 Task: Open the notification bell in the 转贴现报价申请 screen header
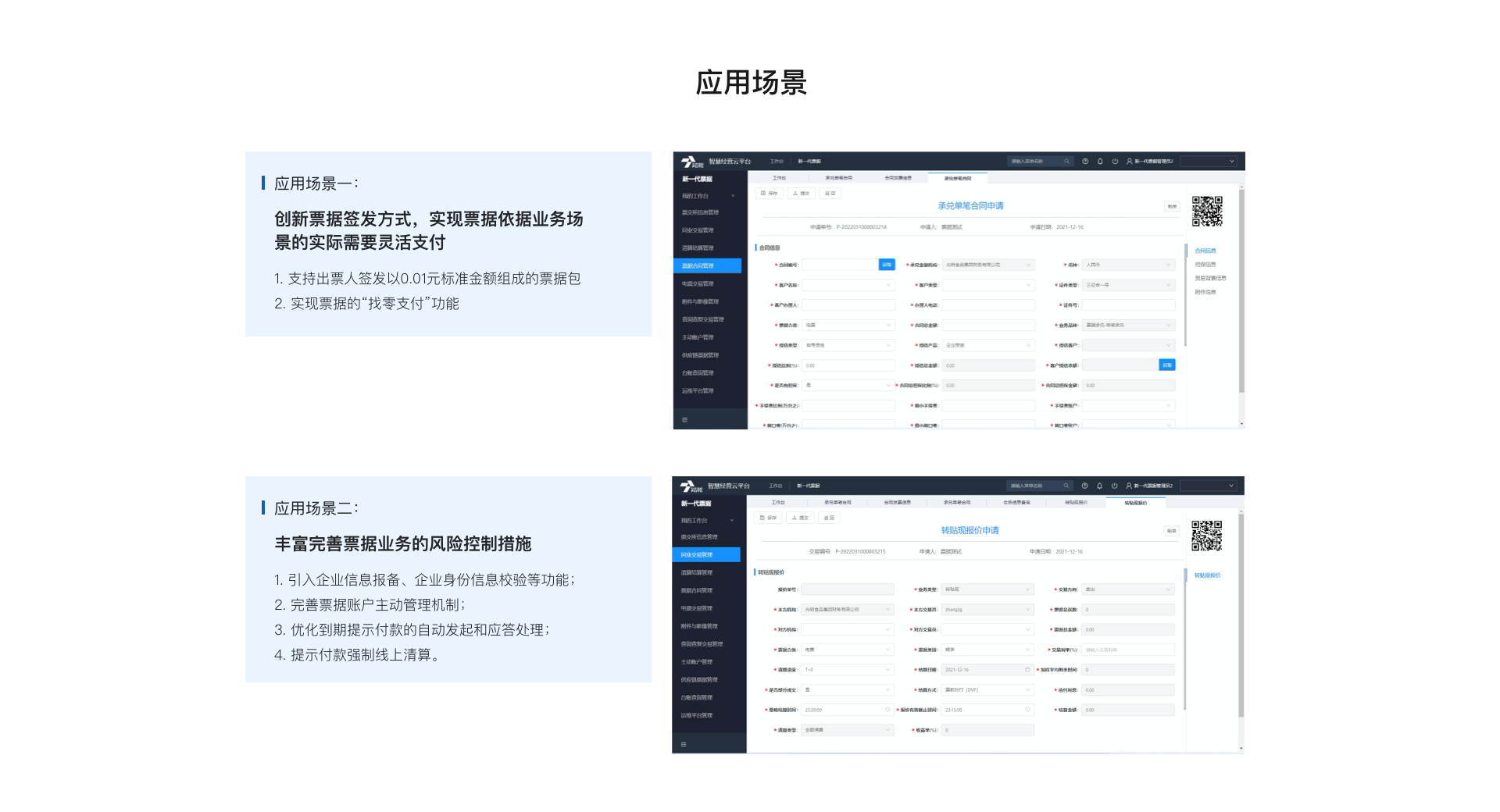[x=1099, y=486]
